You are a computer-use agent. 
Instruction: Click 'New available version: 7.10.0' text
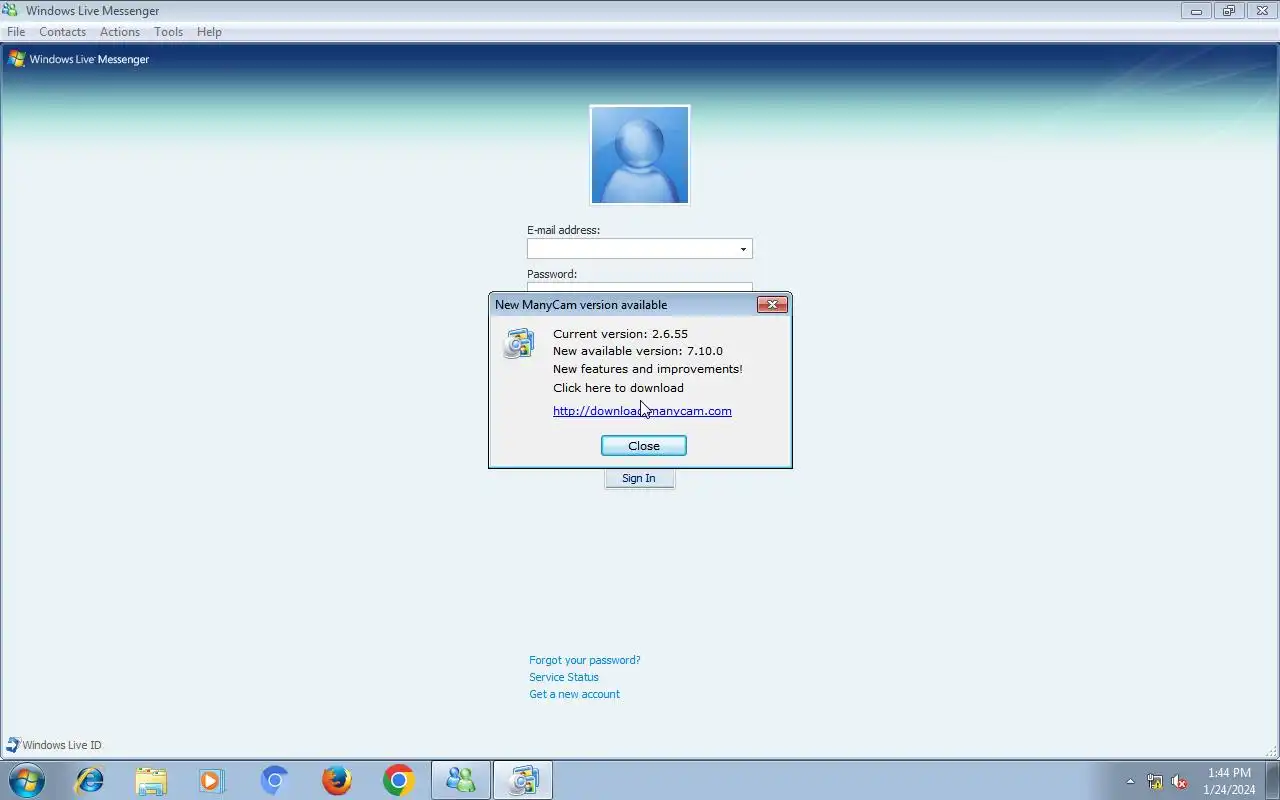tap(638, 351)
